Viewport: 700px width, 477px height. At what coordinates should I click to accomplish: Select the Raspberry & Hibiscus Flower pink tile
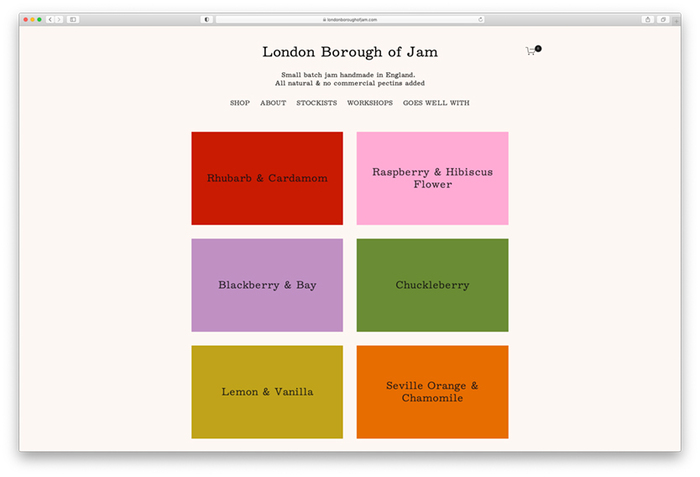433,178
